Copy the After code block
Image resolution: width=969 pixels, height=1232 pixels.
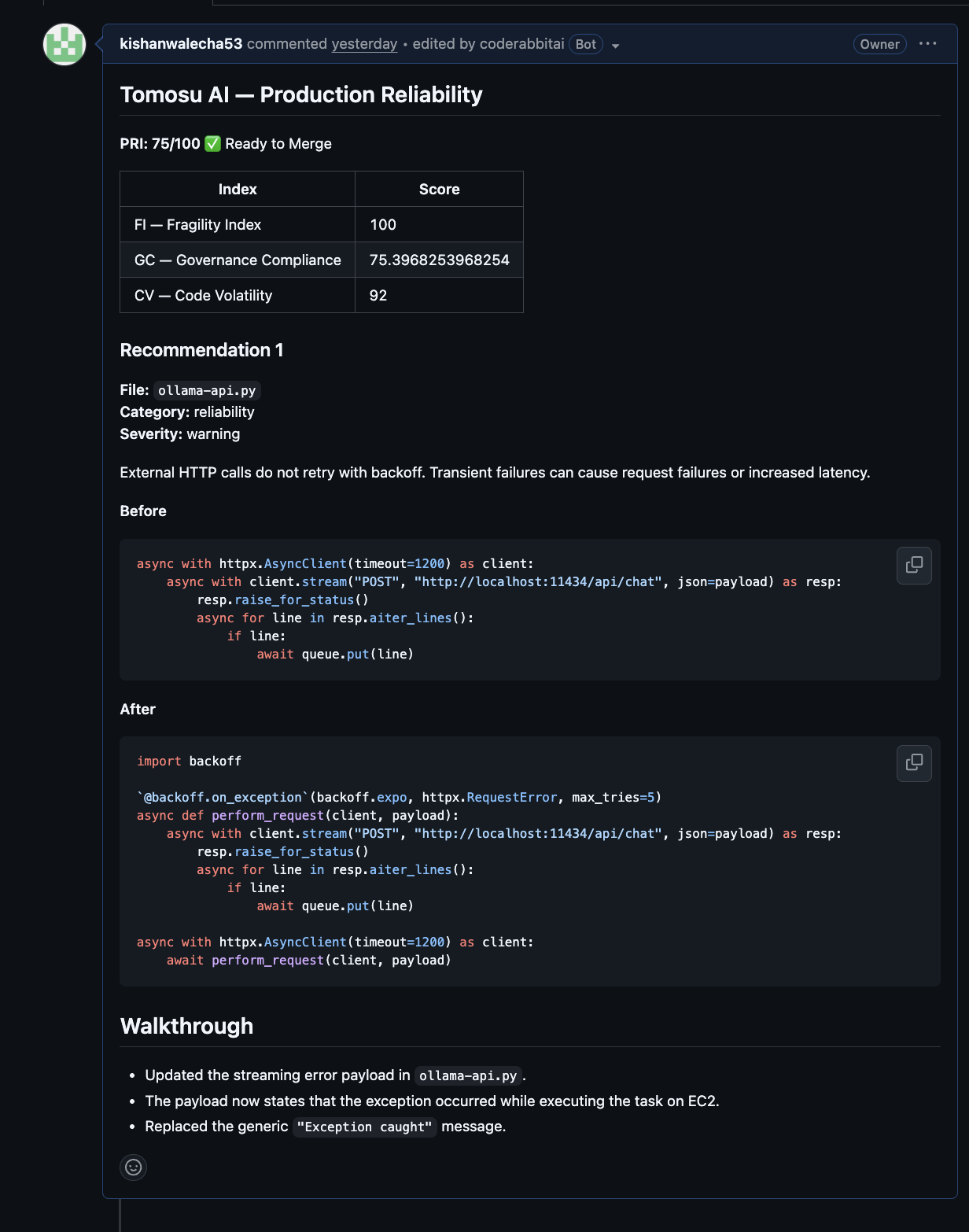[914, 763]
